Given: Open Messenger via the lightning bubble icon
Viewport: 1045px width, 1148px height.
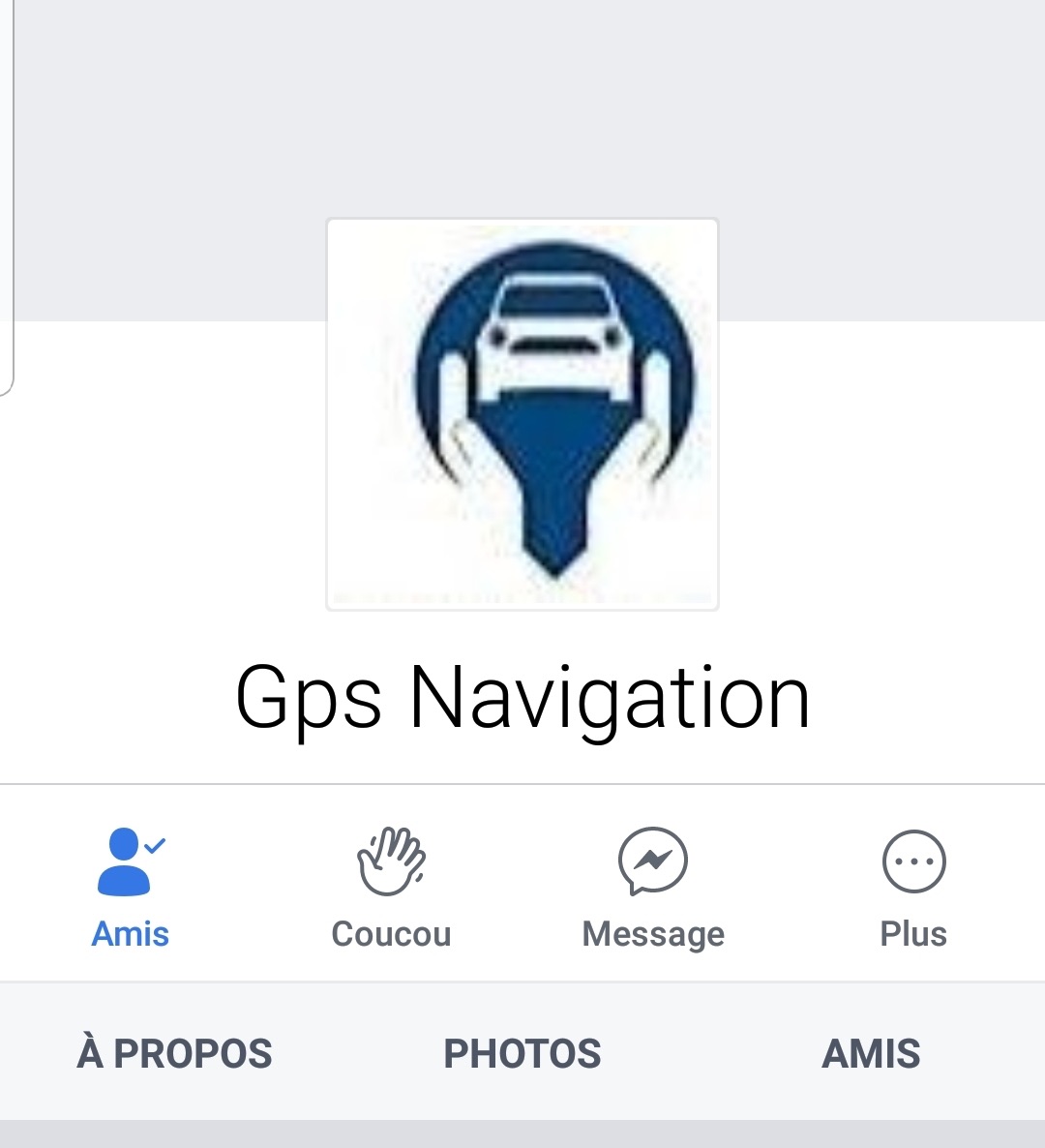Looking at the screenshot, I should click(653, 861).
